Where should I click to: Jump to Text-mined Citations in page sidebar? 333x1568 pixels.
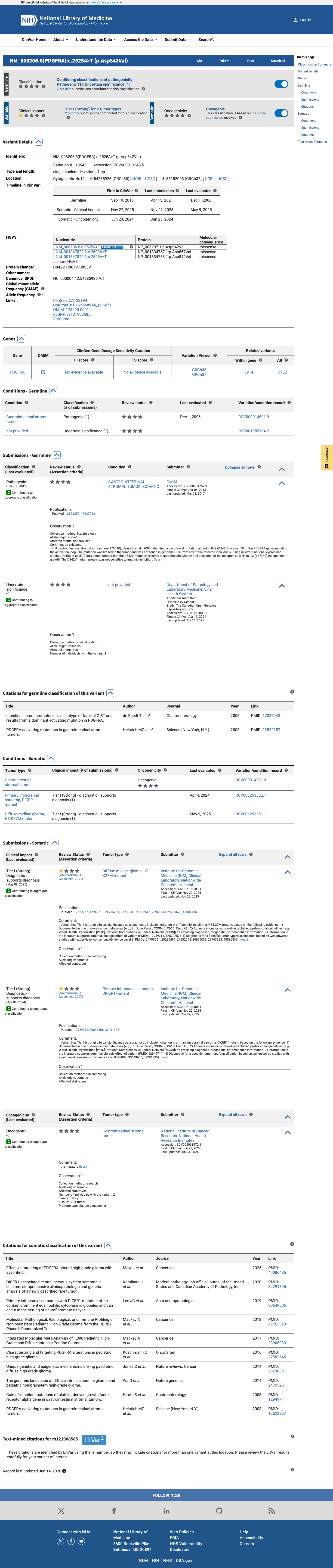coord(312,142)
